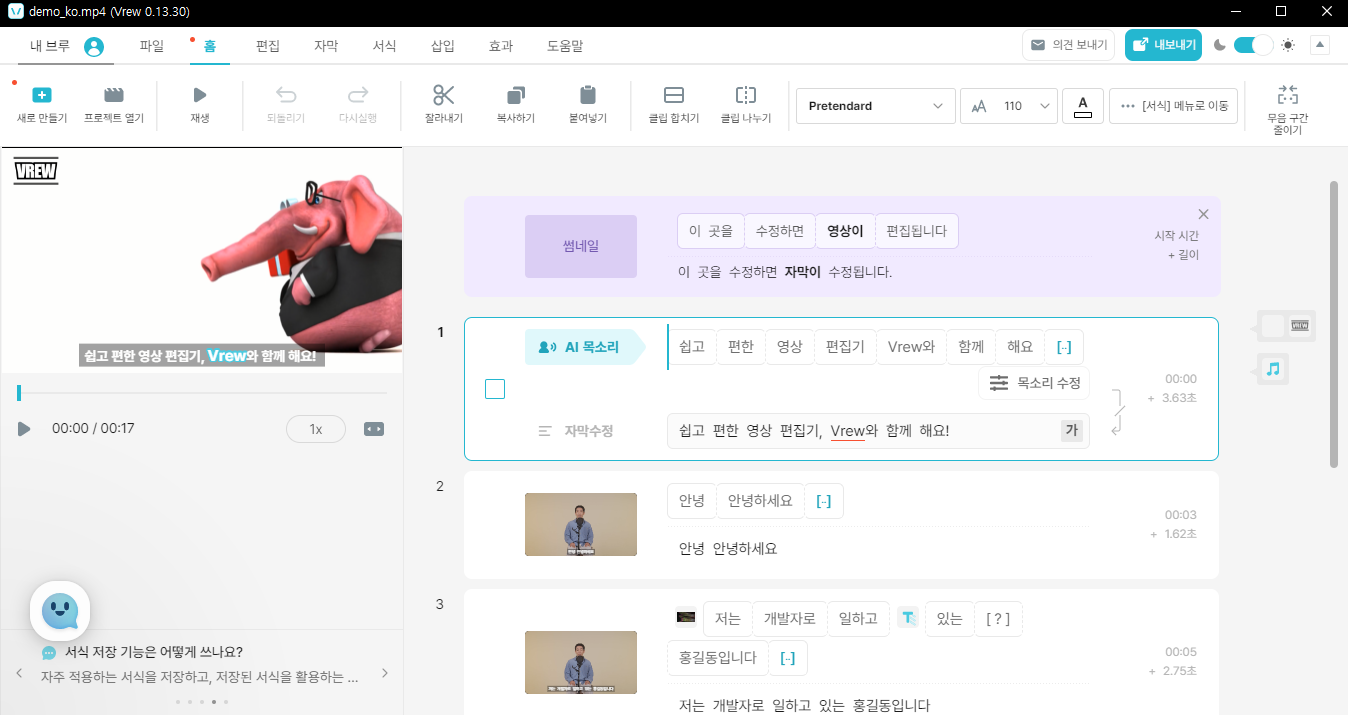Click the 복사하기 copy icon

[516, 95]
